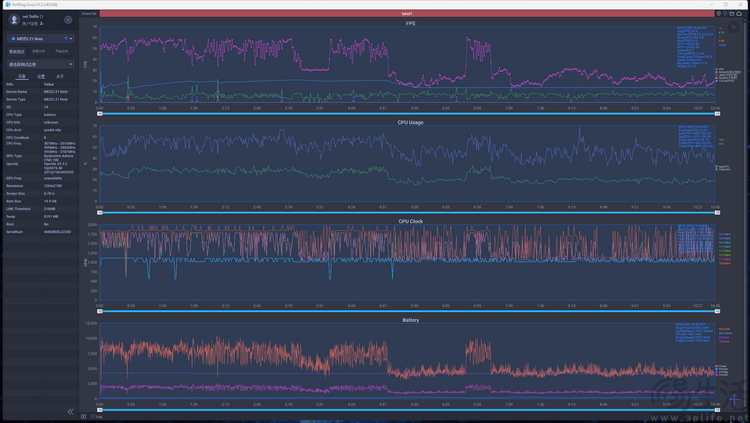
Task: Click the vertical scrollbar beside the charts
Action: [745, 215]
